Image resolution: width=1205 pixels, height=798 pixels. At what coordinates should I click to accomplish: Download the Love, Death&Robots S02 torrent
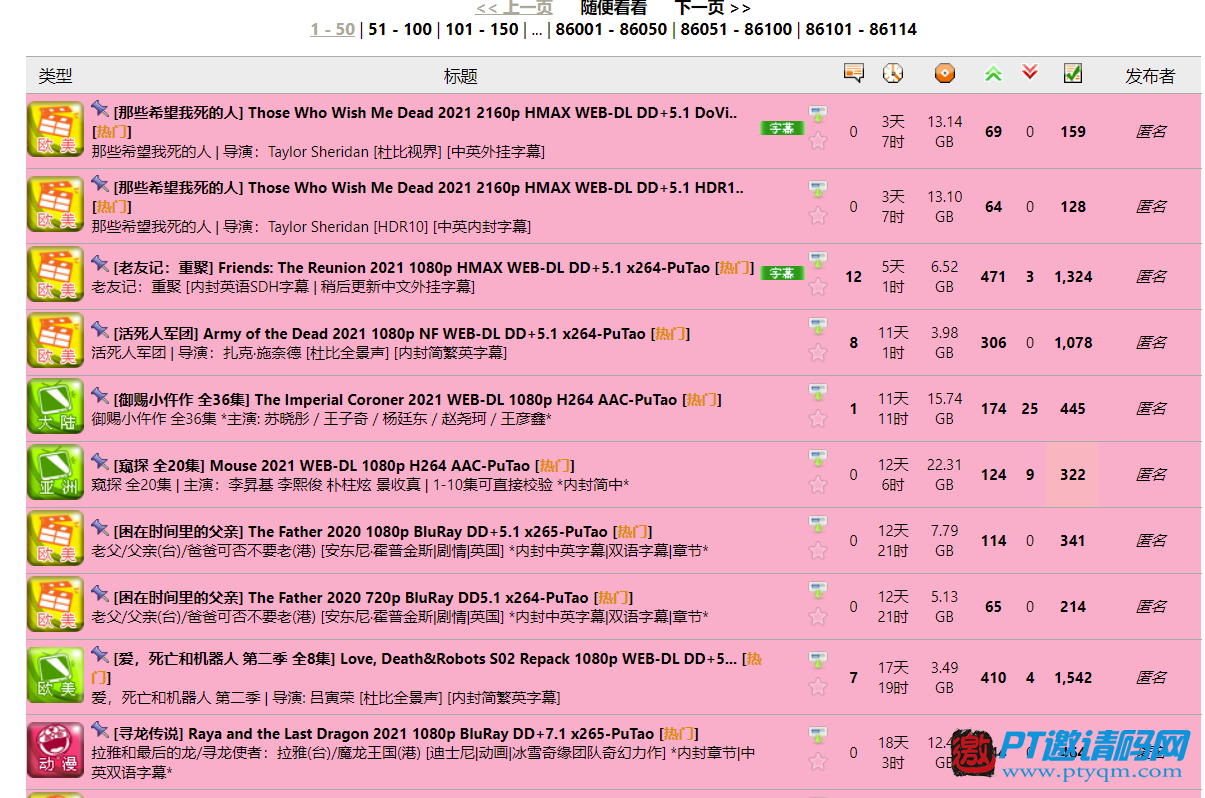pyautogui.click(x=818, y=660)
